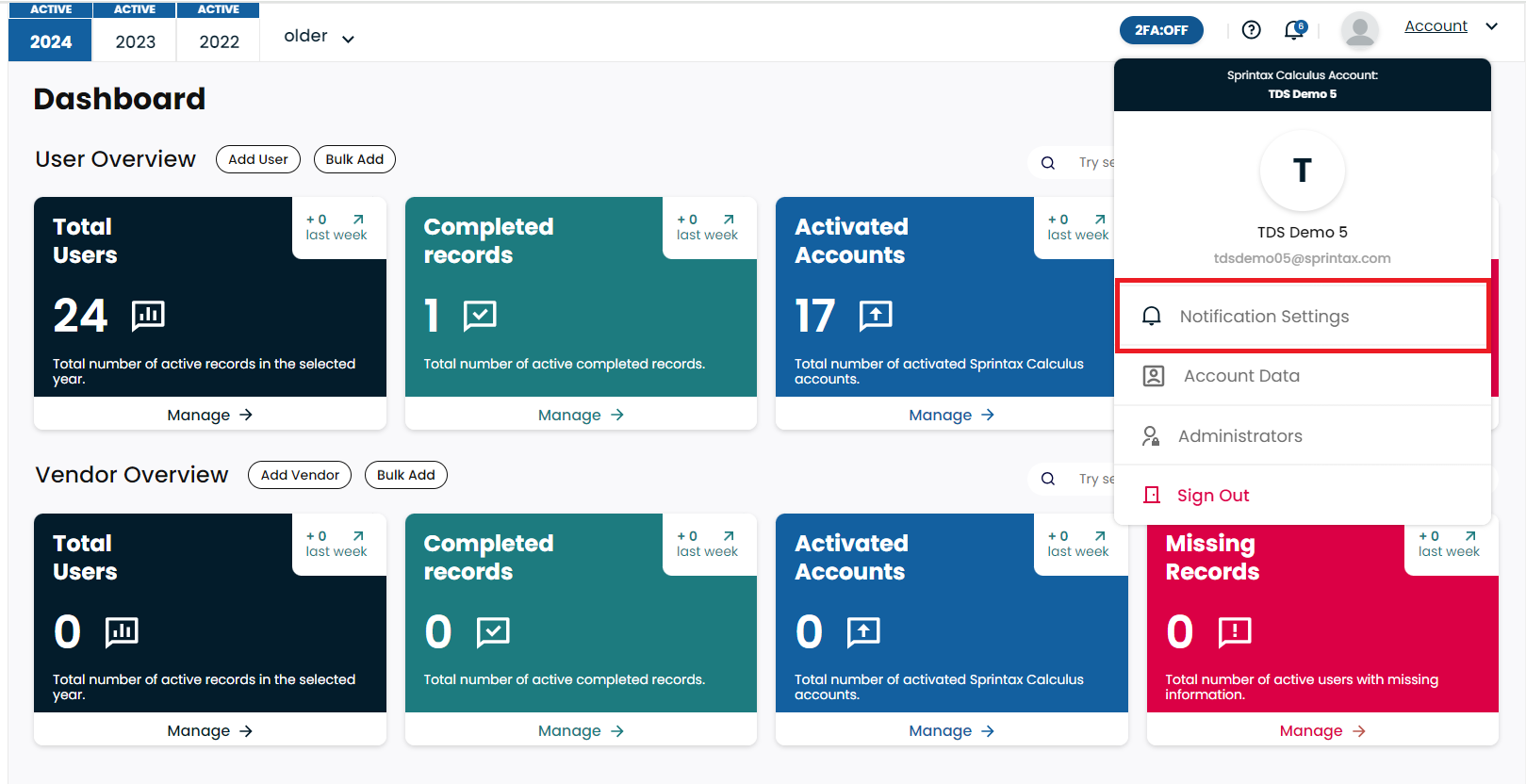Viewport: 1526px width, 784px height.
Task: Click the upload icon in Vendor Activated Accounts
Action: point(863,631)
